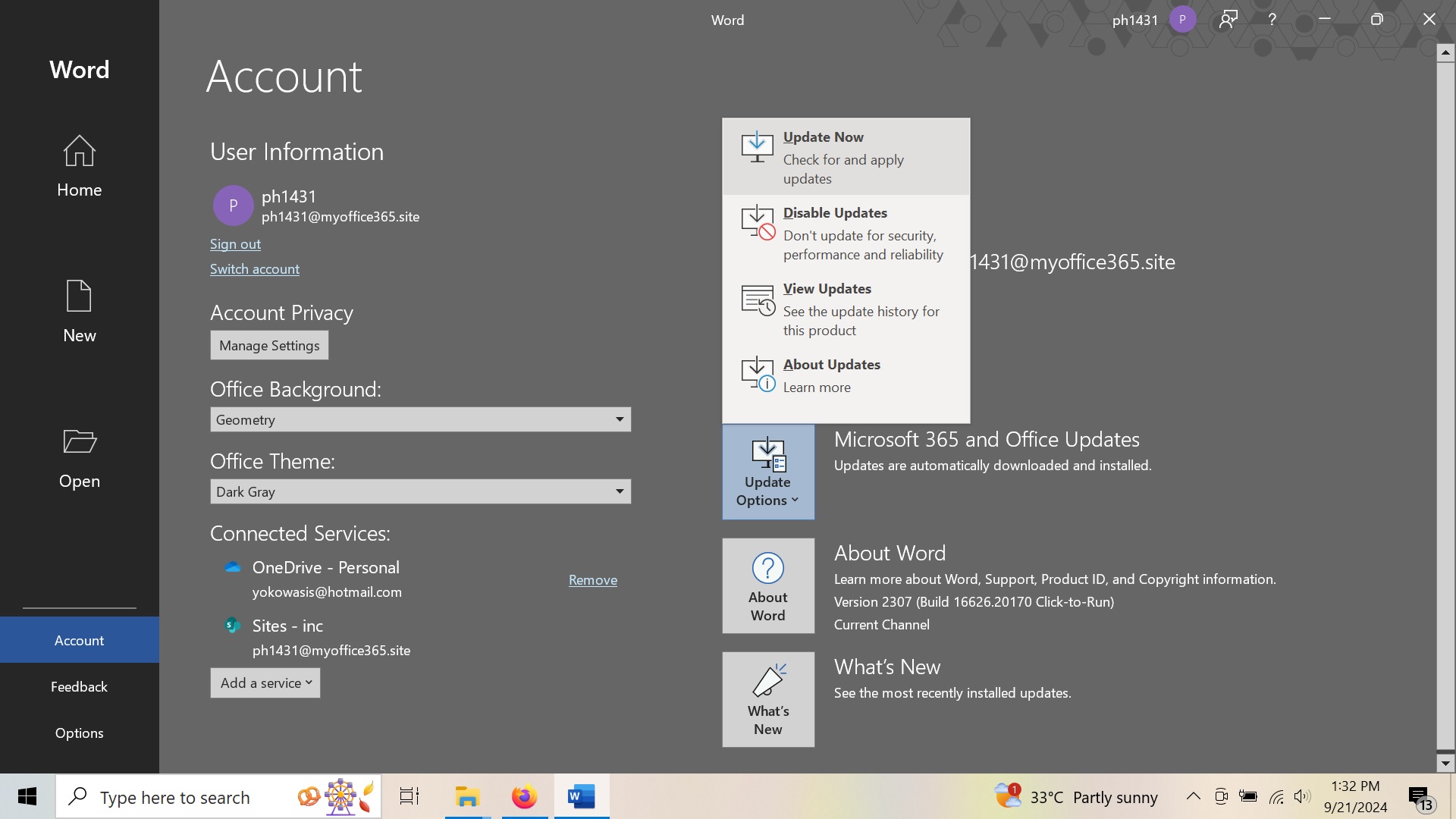Remove the OneDrive - Personal service
The width and height of the screenshot is (1456, 819).
[592, 579]
